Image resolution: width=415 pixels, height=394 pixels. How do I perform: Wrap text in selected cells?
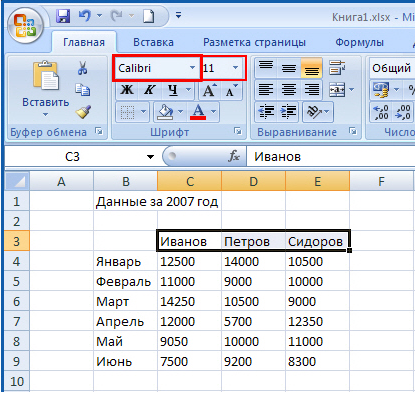pos(337,68)
